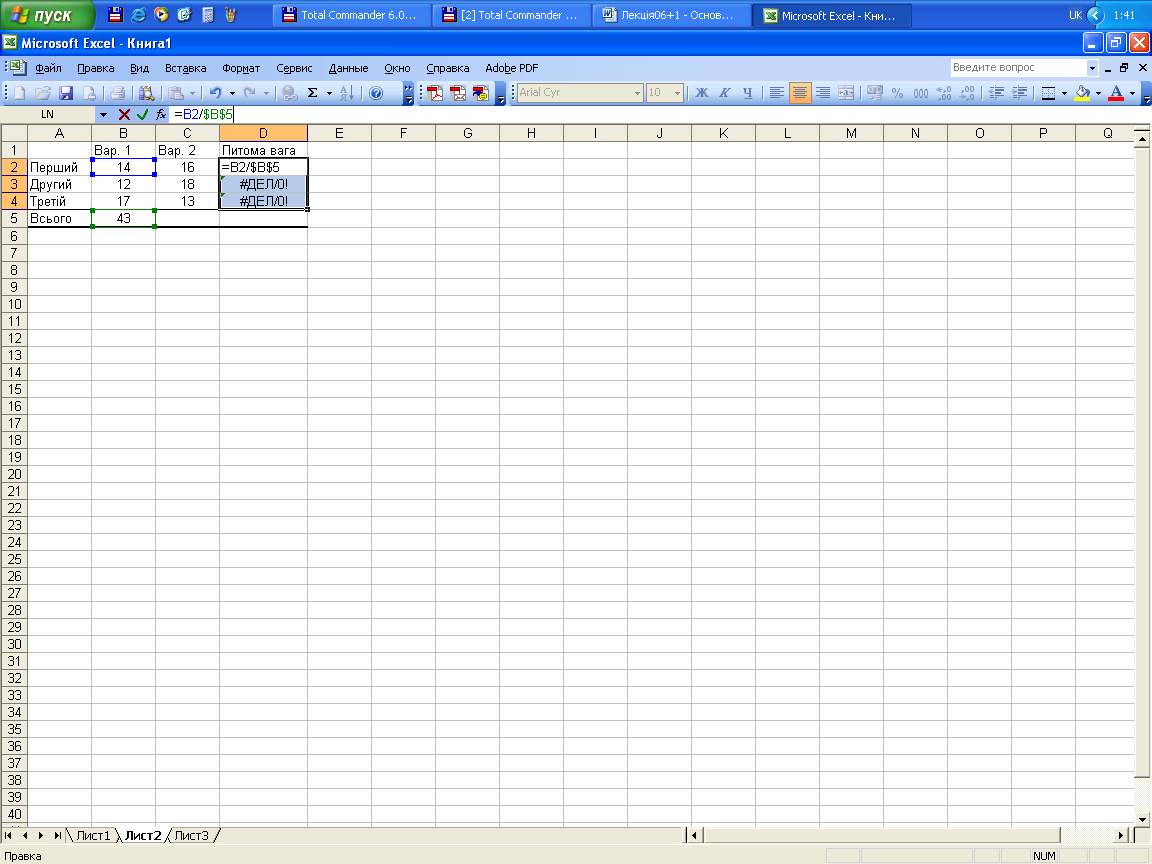This screenshot has height=864, width=1152.
Task: Open the Файл menu
Action: click(x=48, y=68)
